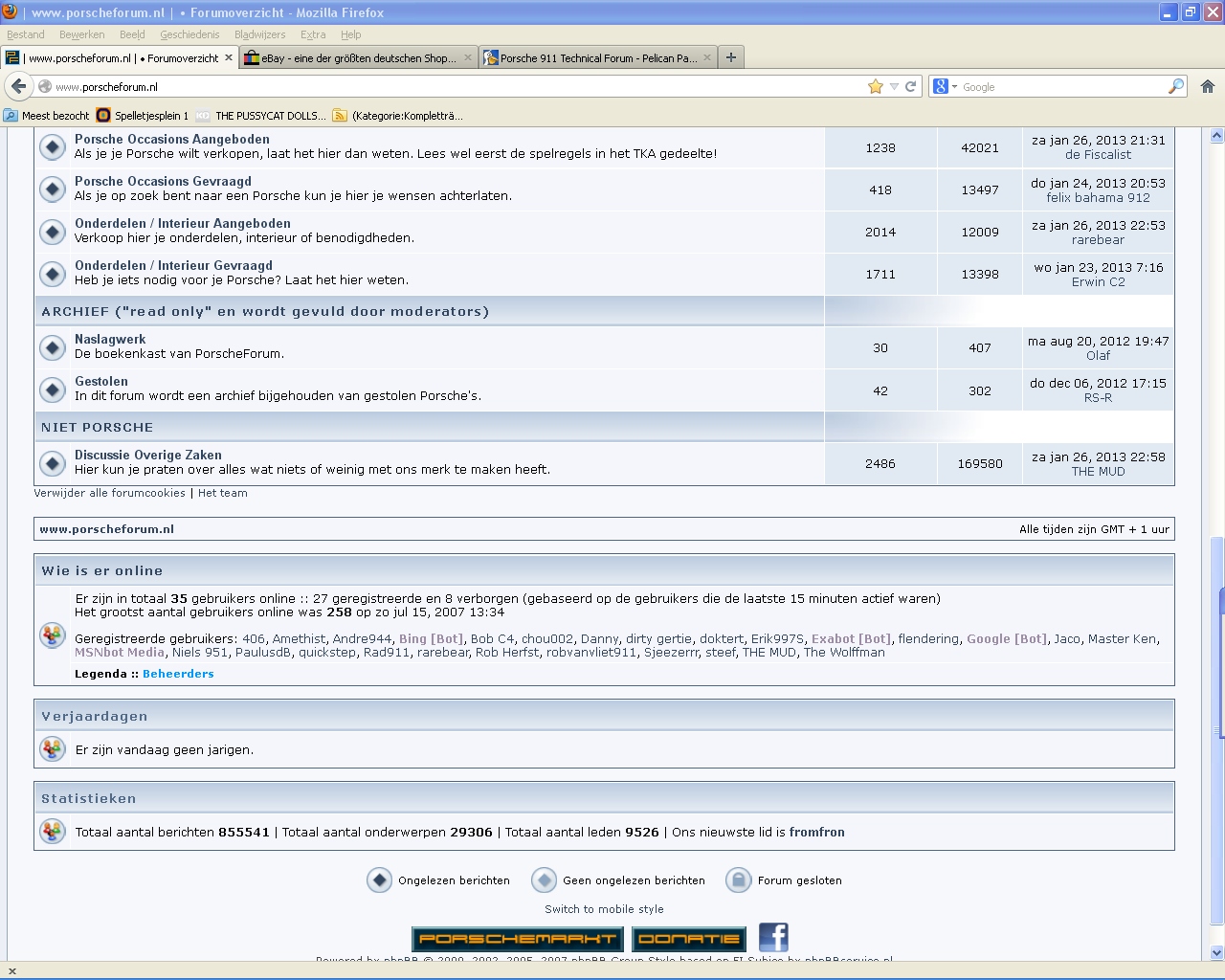This screenshot has width=1225, height=980.
Task: Open a new tab with the plus button
Action: [731, 57]
